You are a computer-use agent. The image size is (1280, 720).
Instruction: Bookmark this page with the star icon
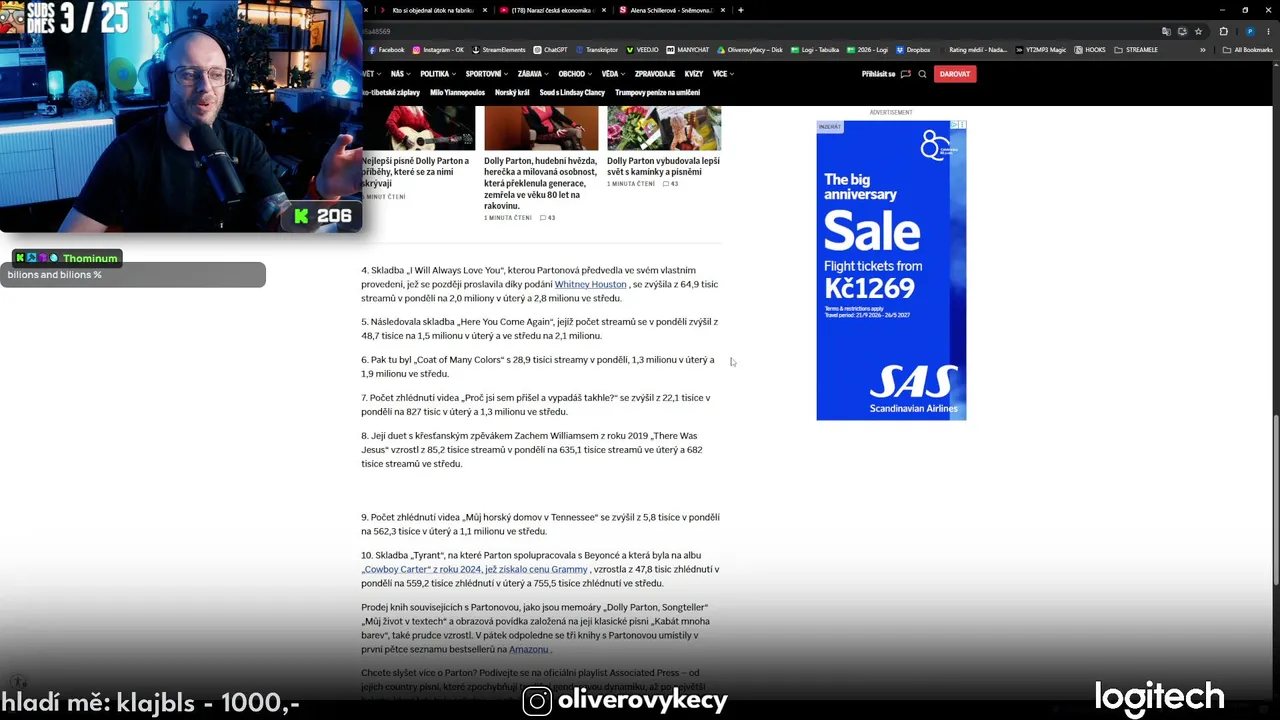(1198, 31)
